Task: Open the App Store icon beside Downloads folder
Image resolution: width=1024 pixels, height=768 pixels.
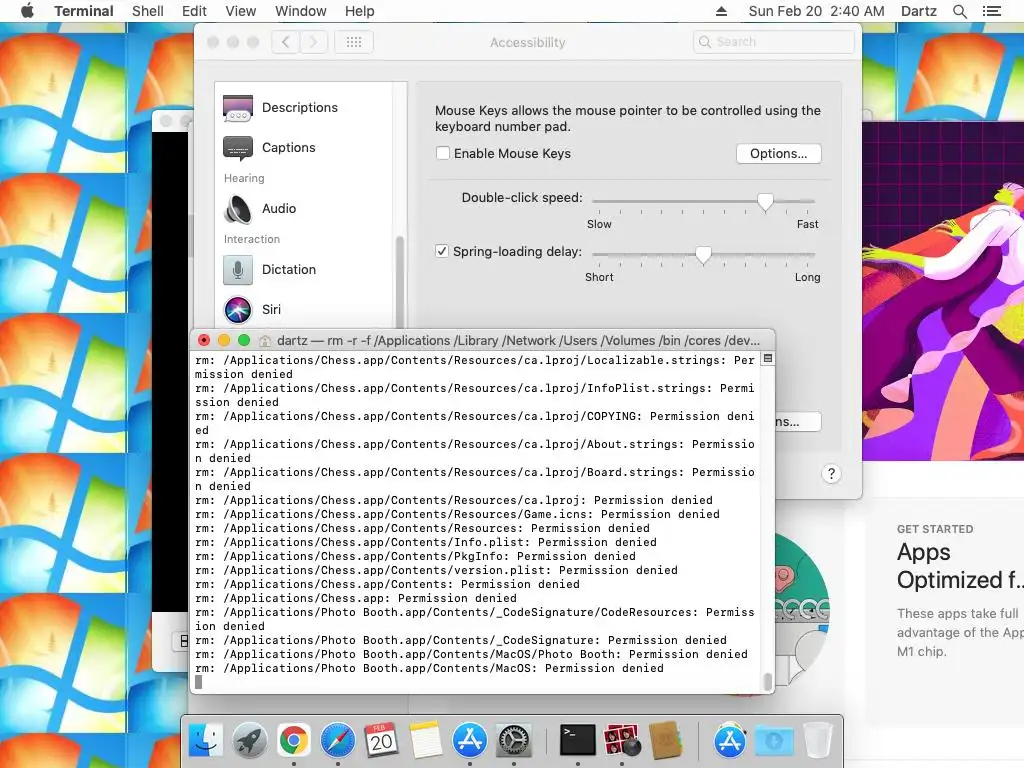Action: click(x=729, y=741)
